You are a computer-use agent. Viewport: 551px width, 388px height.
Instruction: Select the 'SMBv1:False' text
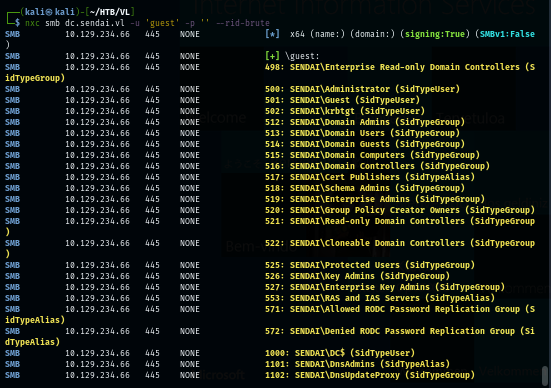click(507, 34)
